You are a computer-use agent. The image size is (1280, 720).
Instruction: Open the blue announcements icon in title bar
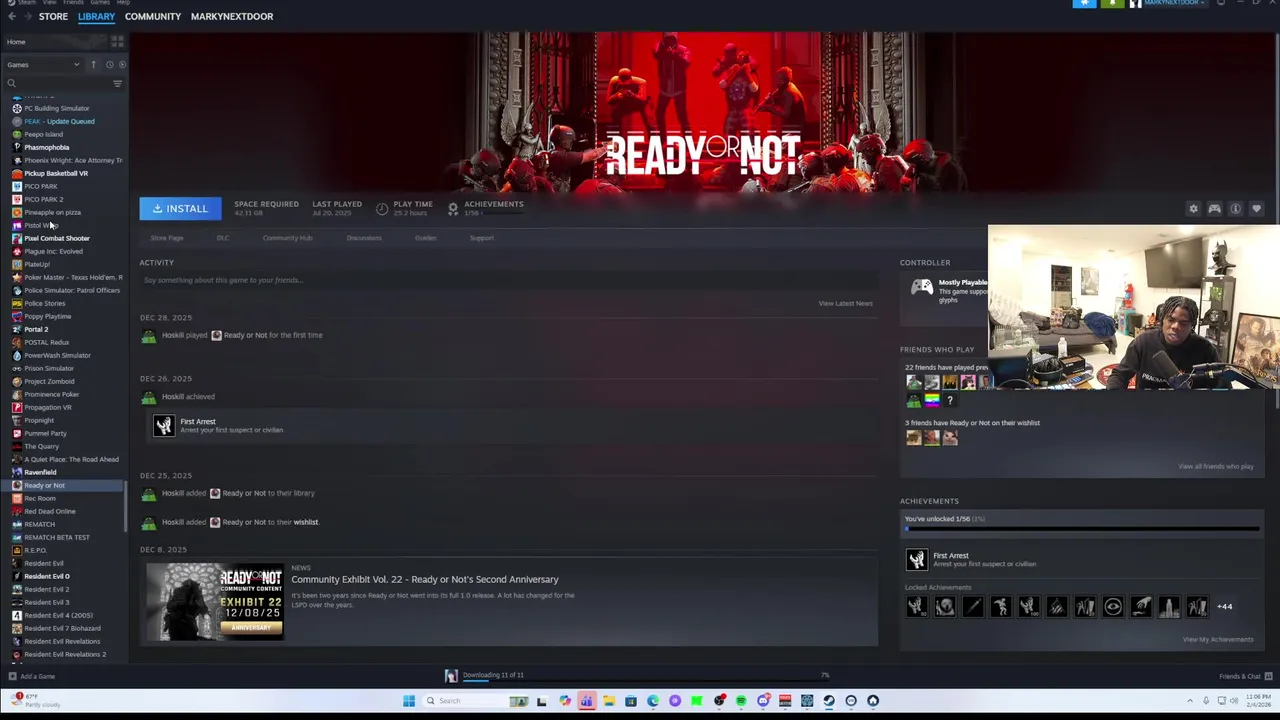(1084, 3)
